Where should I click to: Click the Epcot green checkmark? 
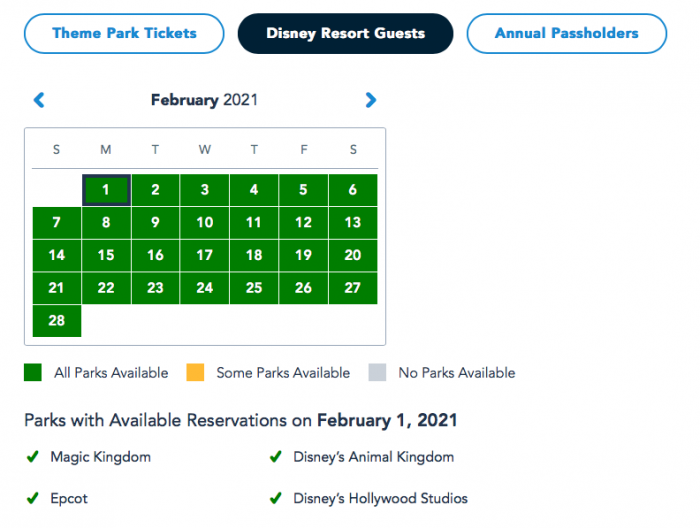coord(33,498)
